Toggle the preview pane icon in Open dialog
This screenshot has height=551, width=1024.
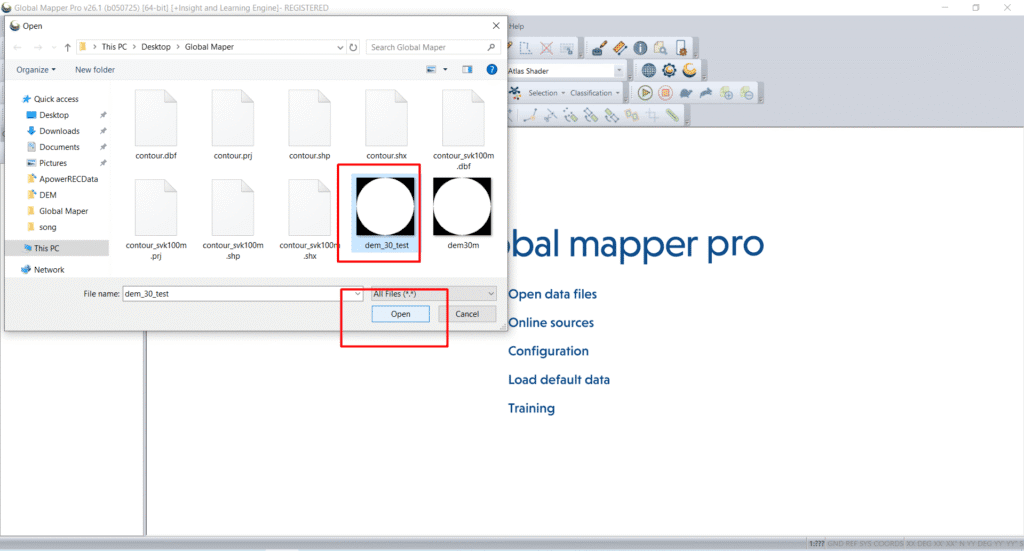click(x=467, y=69)
